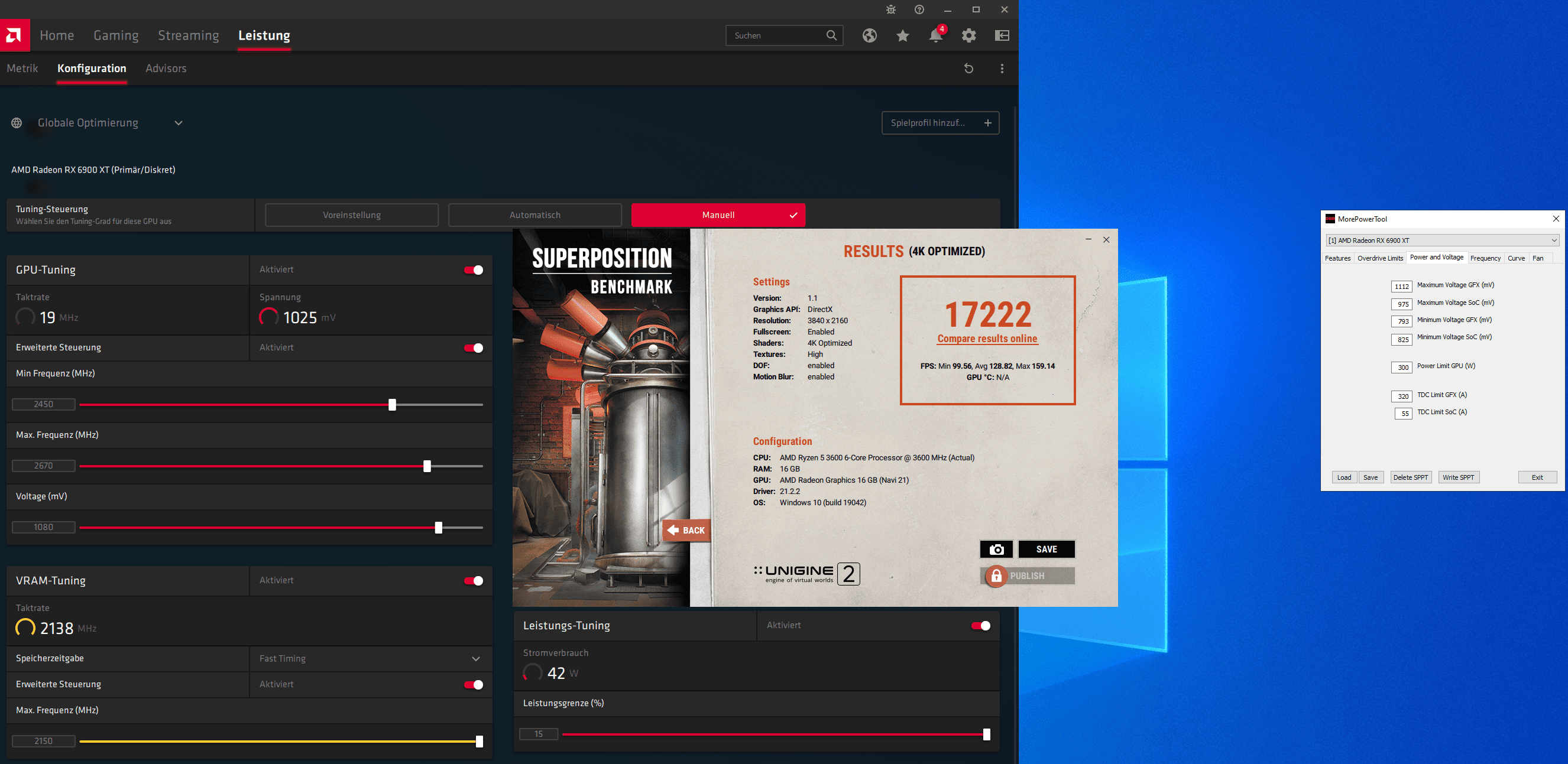
Task: Expand the Globale Optimierung dropdown
Action: (179, 123)
